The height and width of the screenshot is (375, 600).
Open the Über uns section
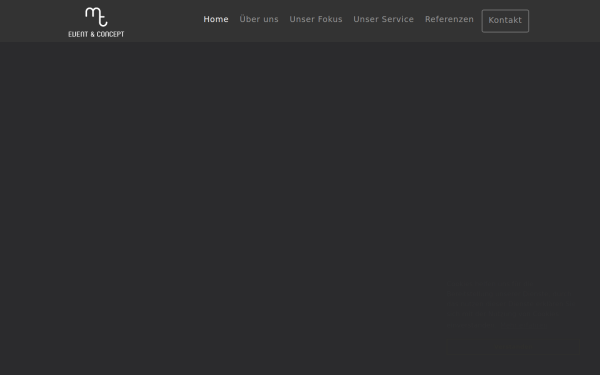[259, 19]
